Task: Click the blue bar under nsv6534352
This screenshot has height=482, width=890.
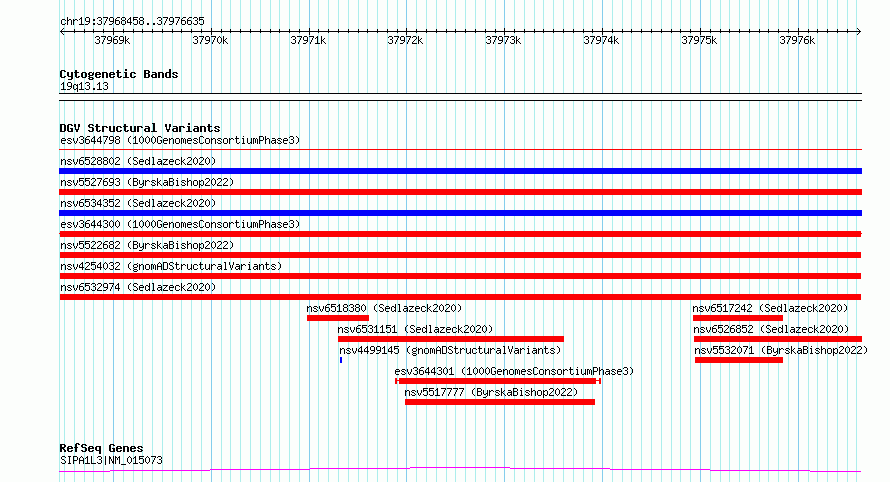Action: [x=460, y=213]
